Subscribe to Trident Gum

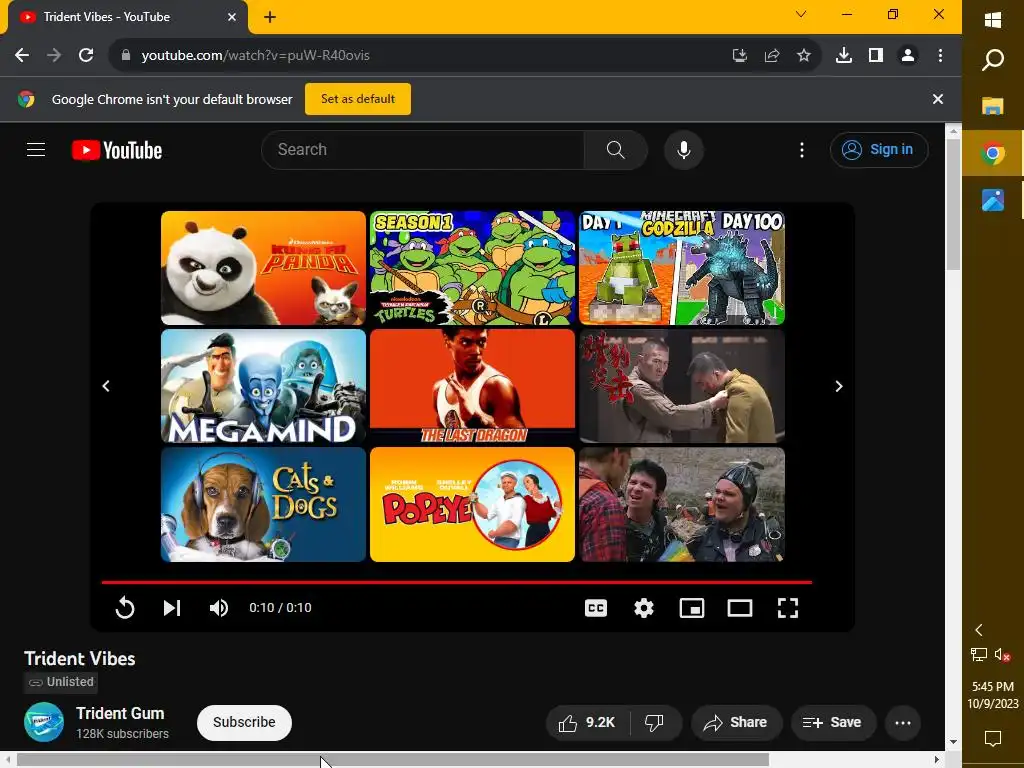244,722
